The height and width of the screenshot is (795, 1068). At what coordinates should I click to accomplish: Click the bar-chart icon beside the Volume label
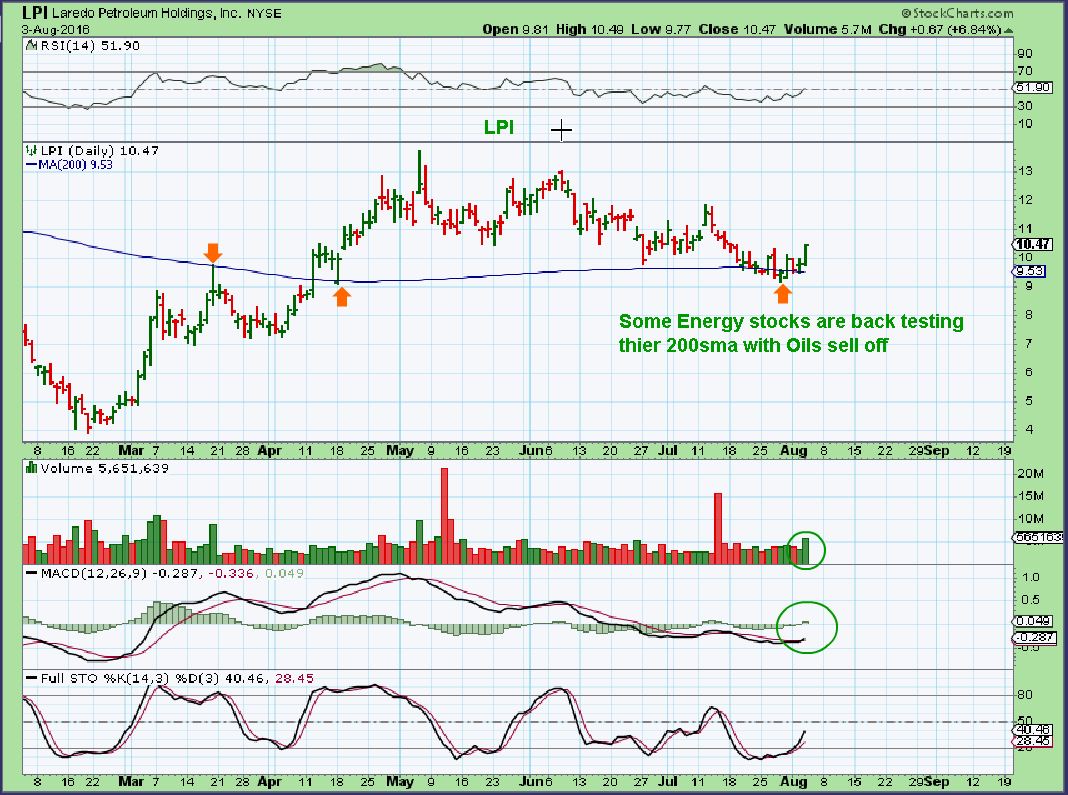(x=31, y=468)
